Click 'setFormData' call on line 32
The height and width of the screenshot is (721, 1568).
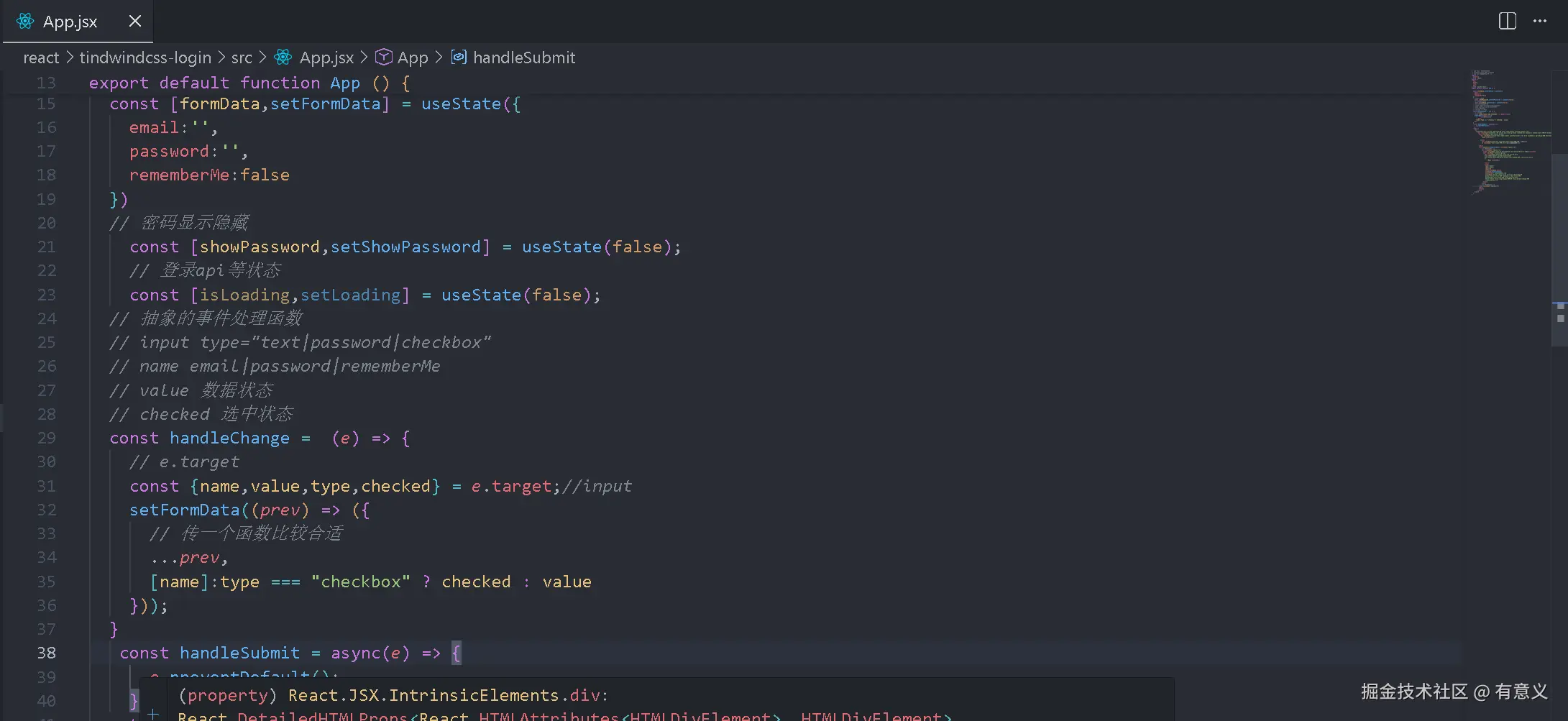tap(184, 510)
